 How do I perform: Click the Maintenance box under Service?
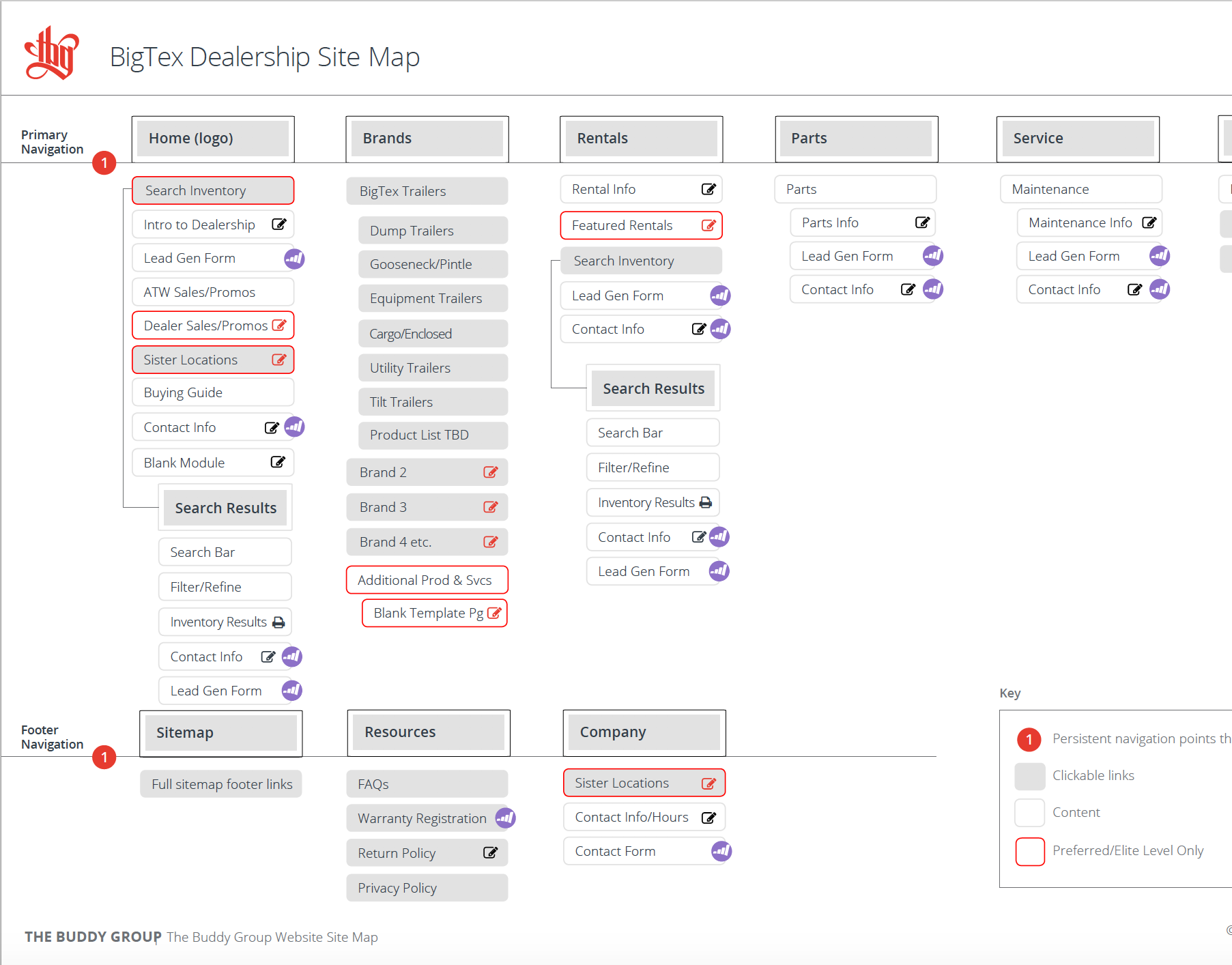coord(1081,189)
